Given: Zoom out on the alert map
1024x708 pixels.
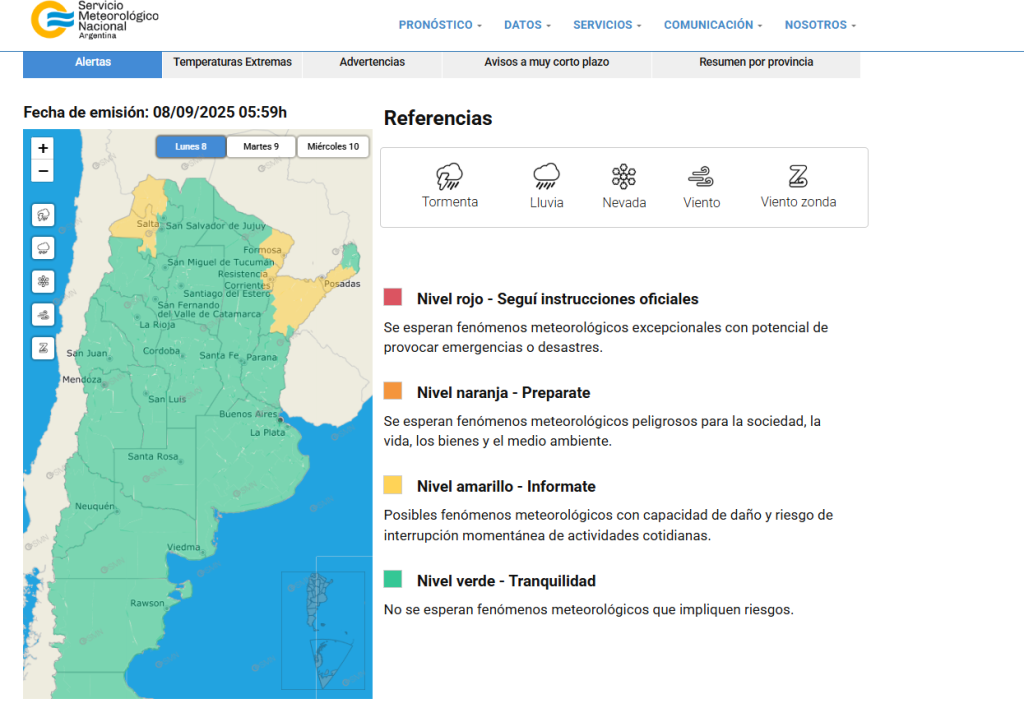Looking at the screenshot, I should 43,171.
